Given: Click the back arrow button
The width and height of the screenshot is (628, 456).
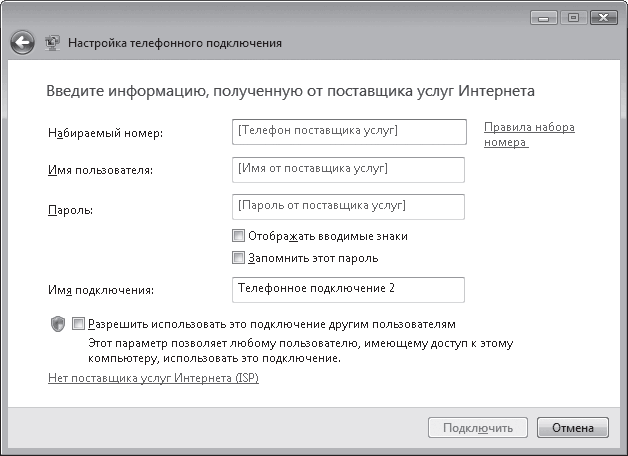Looking at the screenshot, I should pos(23,43).
